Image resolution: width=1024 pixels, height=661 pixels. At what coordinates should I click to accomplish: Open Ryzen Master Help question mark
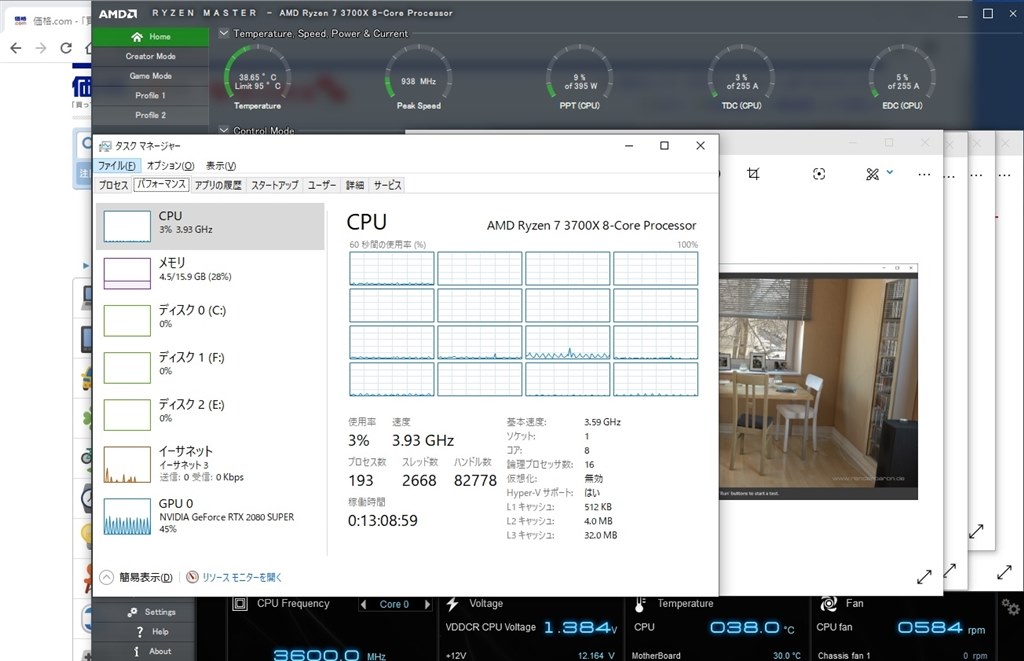(x=152, y=632)
